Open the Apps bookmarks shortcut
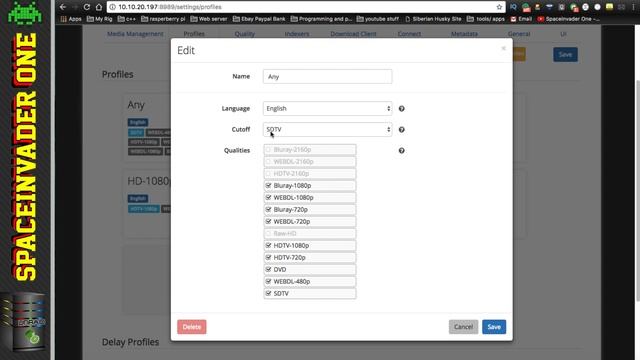This screenshot has height=360, width=640. coord(71,19)
